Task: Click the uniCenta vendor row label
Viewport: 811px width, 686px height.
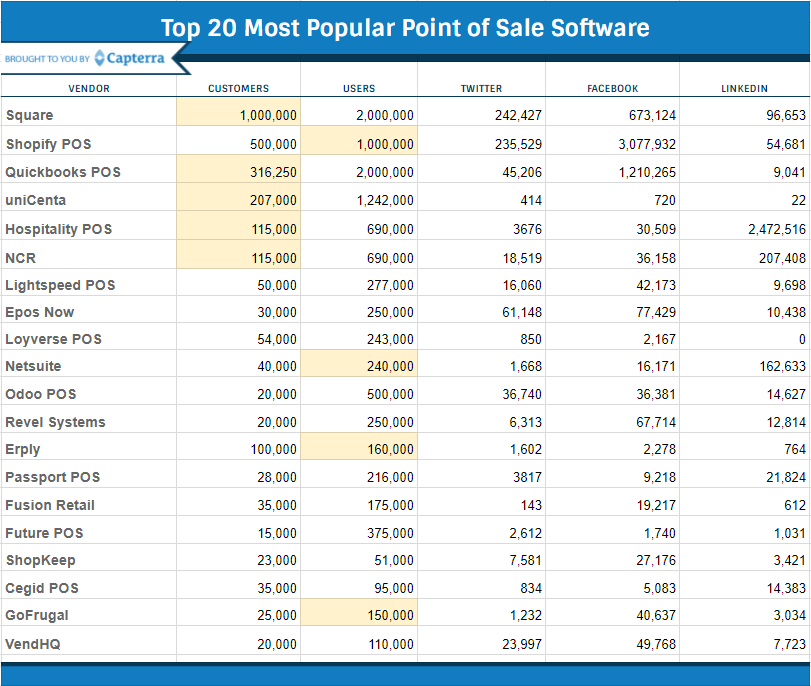Action: click(x=35, y=200)
